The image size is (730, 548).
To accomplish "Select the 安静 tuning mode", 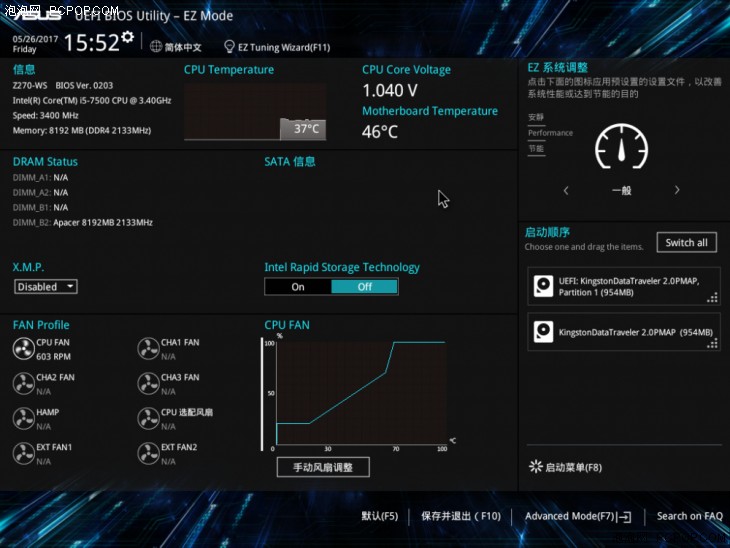I will [536, 117].
